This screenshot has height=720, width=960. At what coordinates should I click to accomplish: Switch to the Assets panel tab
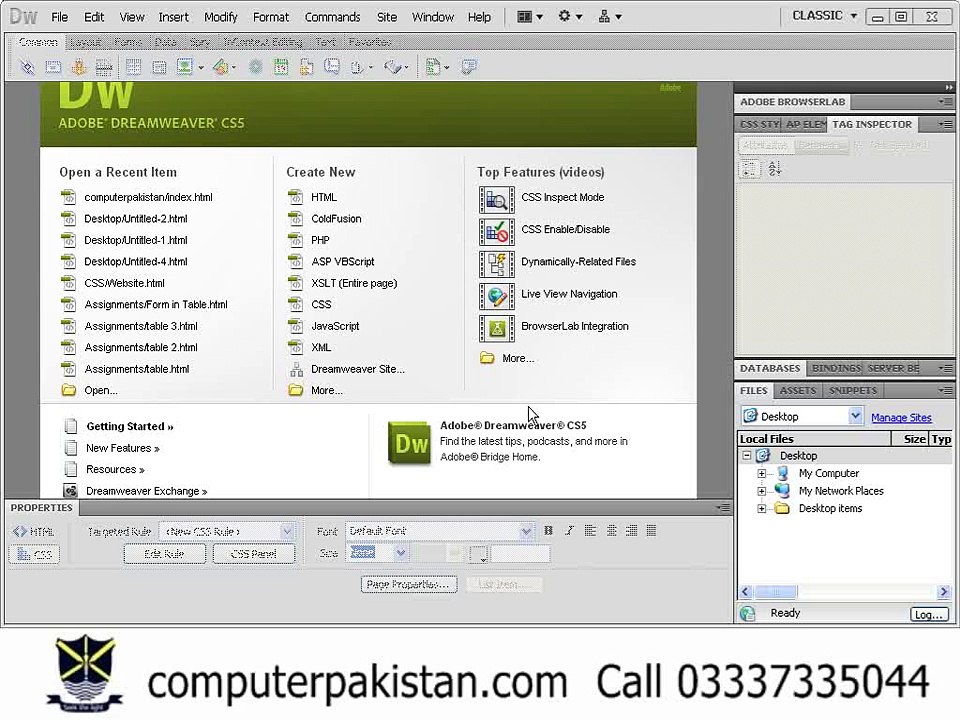pos(797,391)
